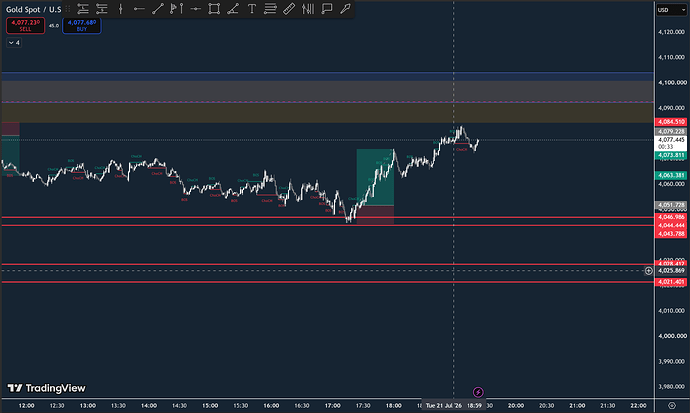690x413 pixels.
Task: Click the 17:30 time axis label
Action: pos(363,406)
